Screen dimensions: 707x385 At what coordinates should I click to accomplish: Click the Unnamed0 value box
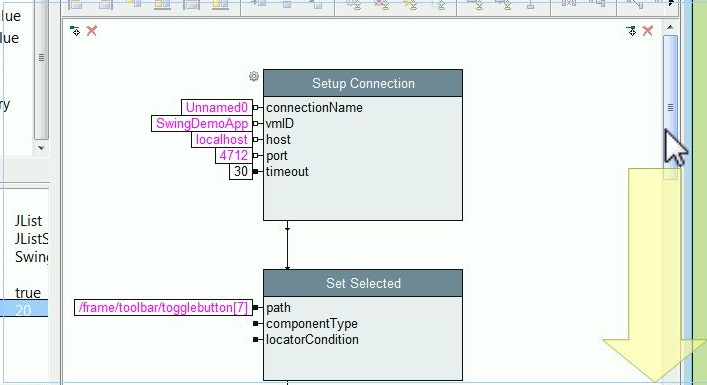(x=217, y=107)
